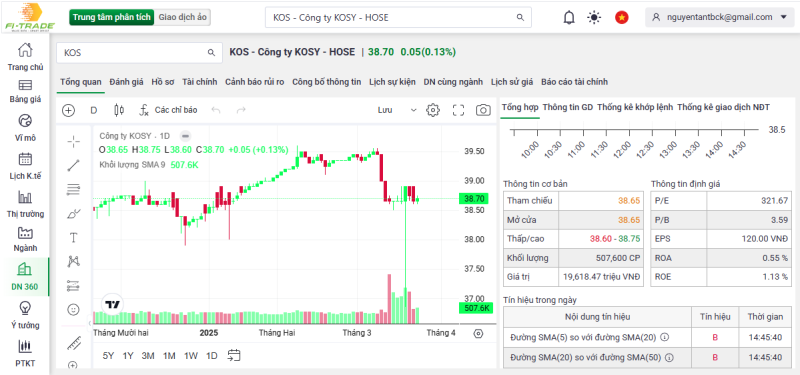The width and height of the screenshot is (800, 375).
Task: Select the crosshair cursor tool
Action: [74, 142]
